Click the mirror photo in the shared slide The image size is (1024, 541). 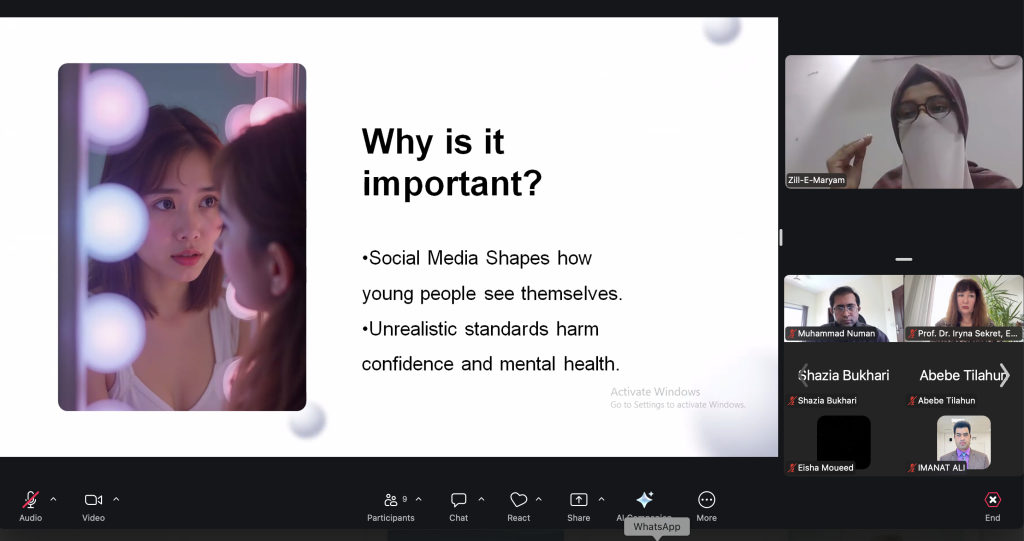click(x=182, y=237)
